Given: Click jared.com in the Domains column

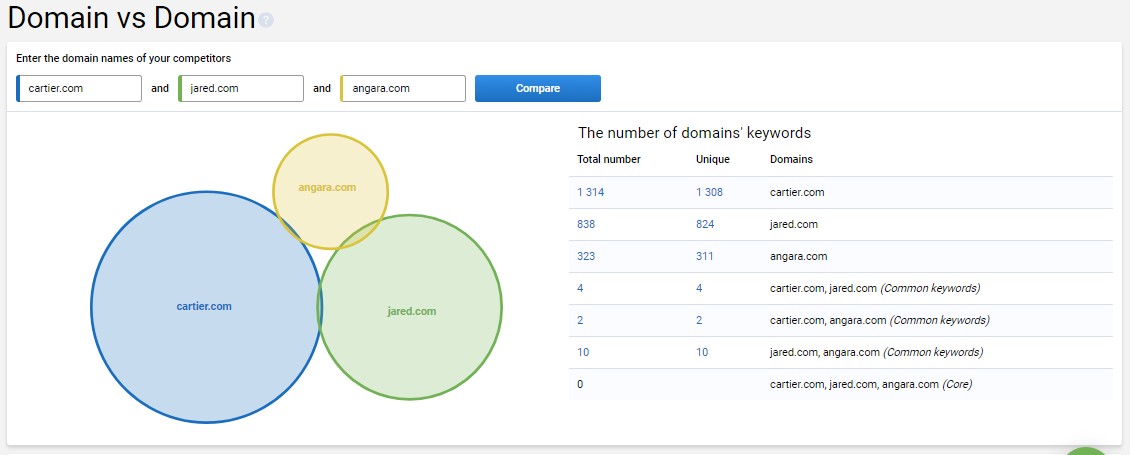Looking at the screenshot, I should tap(793, 224).
